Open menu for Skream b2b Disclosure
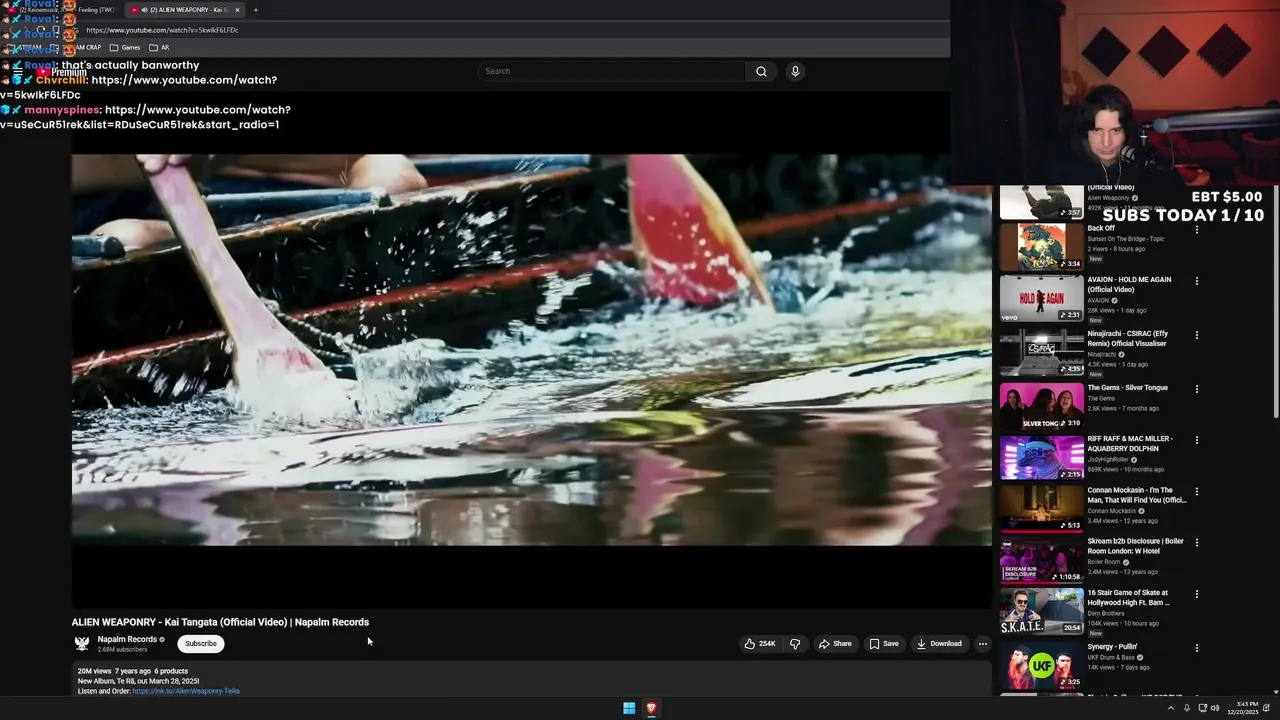Image resolution: width=1280 pixels, height=720 pixels. (x=1196, y=543)
